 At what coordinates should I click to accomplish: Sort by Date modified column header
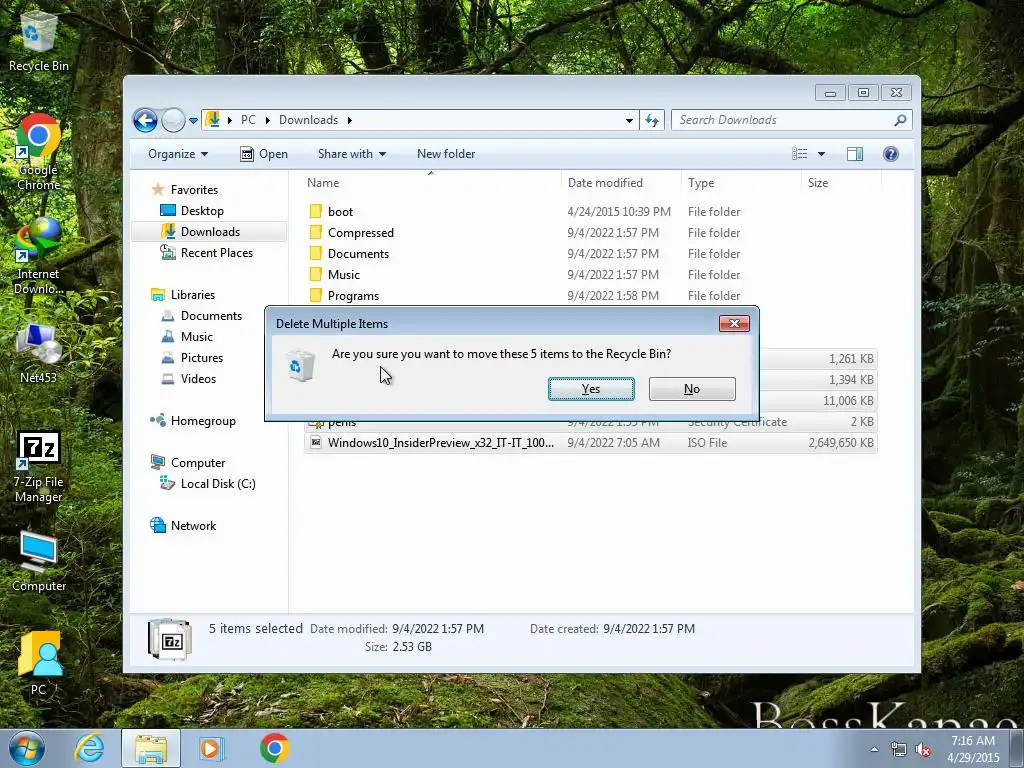[x=620, y=183]
